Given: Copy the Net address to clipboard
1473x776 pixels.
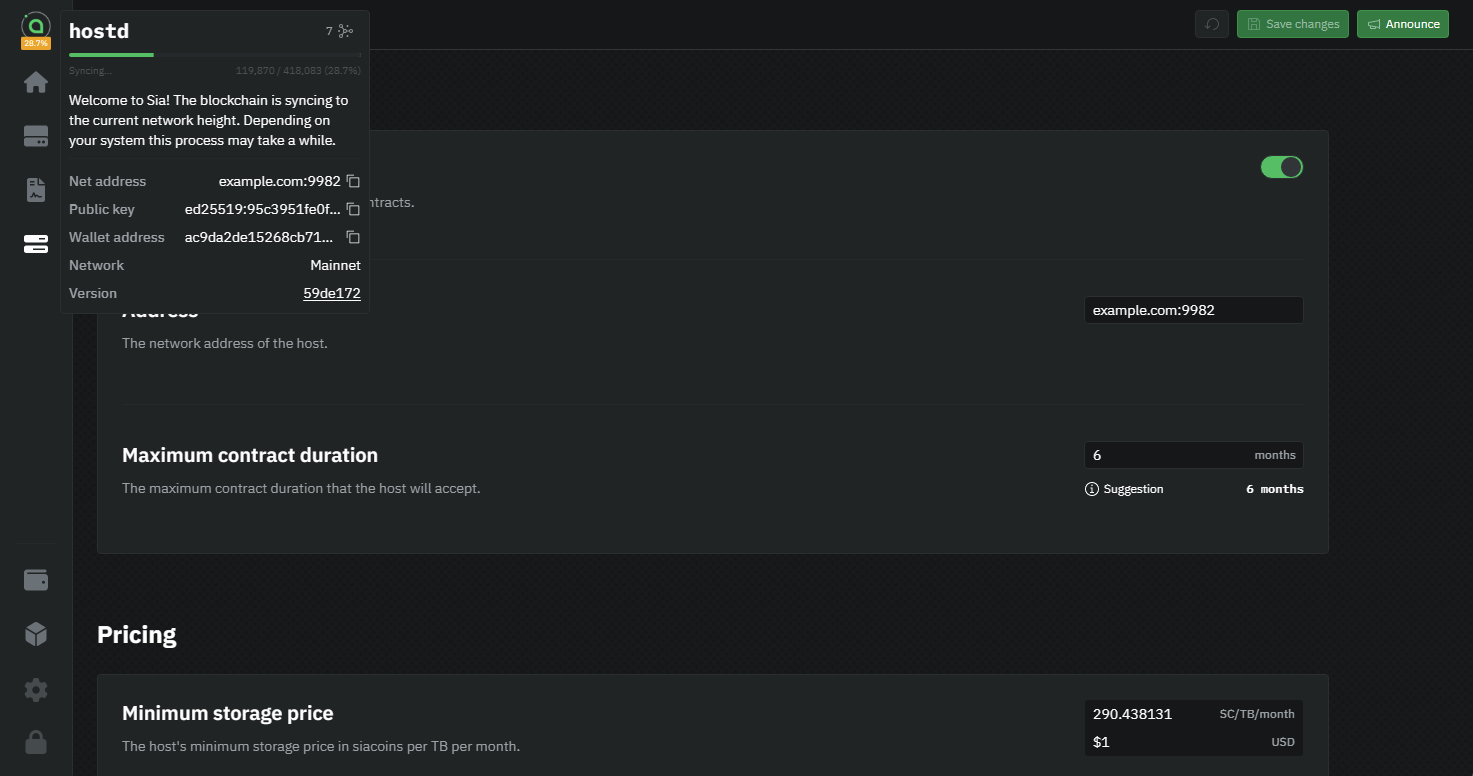Looking at the screenshot, I should click(x=353, y=181).
